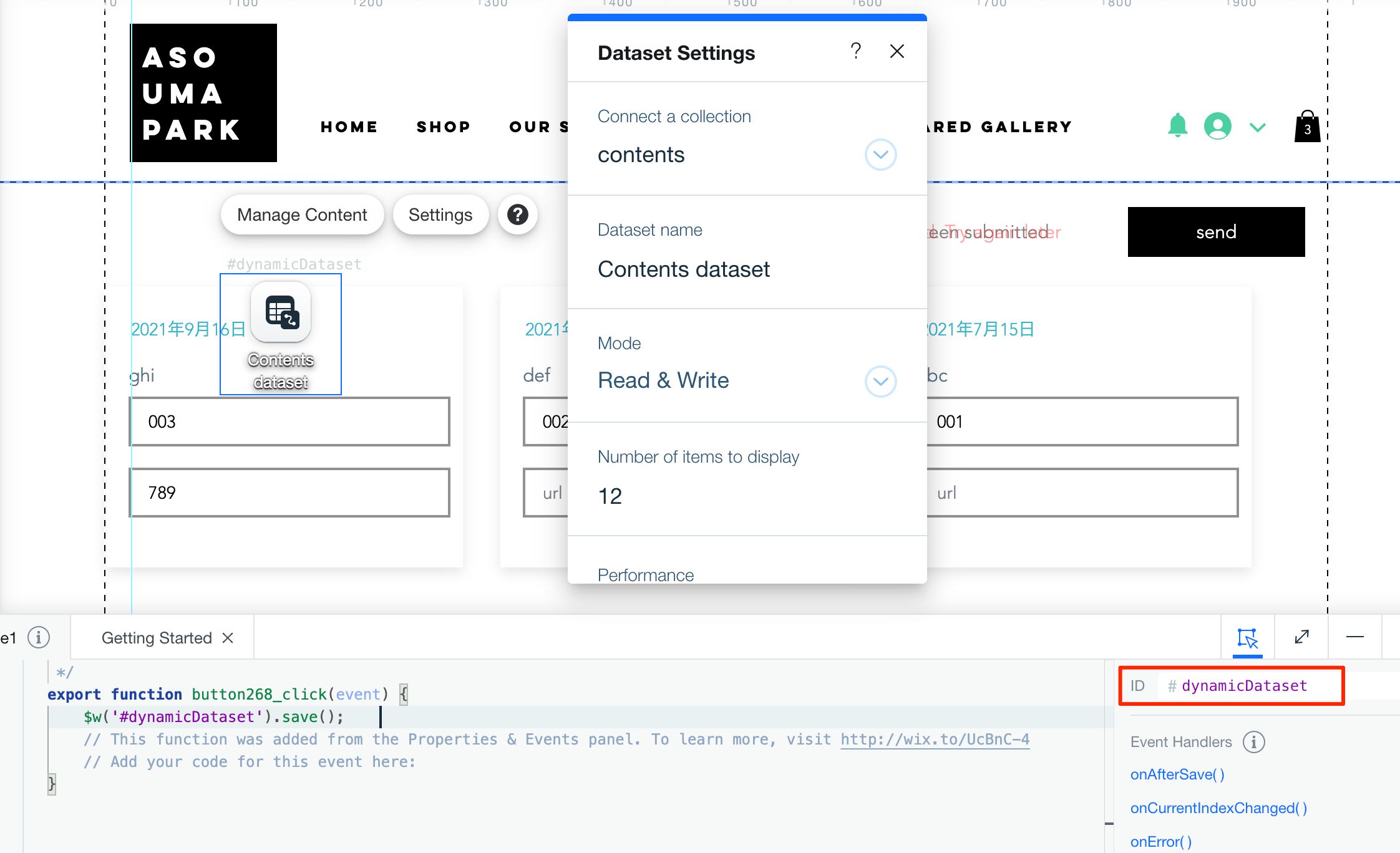
Task: Click the Contents dataset icon on canvas
Action: point(281,312)
